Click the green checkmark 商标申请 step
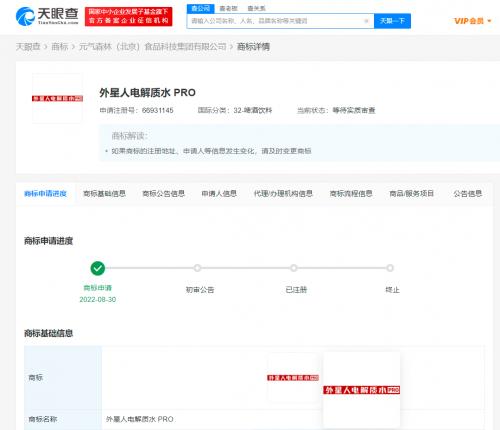500x430 pixels. (98, 268)
